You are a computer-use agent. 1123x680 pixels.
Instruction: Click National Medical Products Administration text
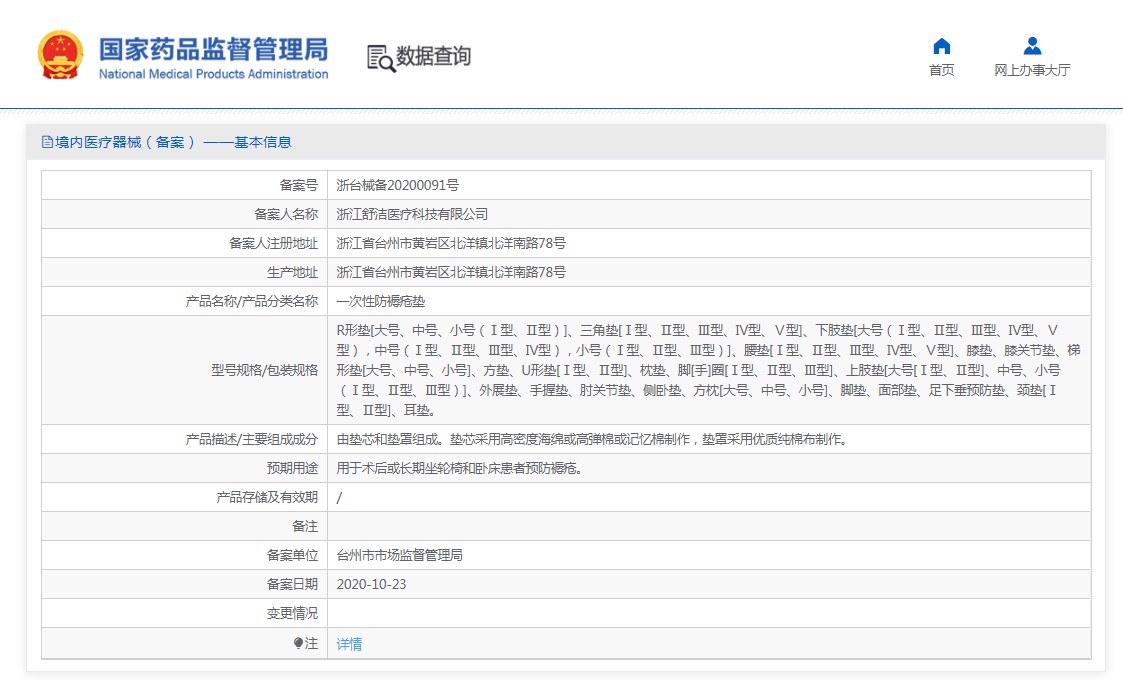tap(213, 74)
